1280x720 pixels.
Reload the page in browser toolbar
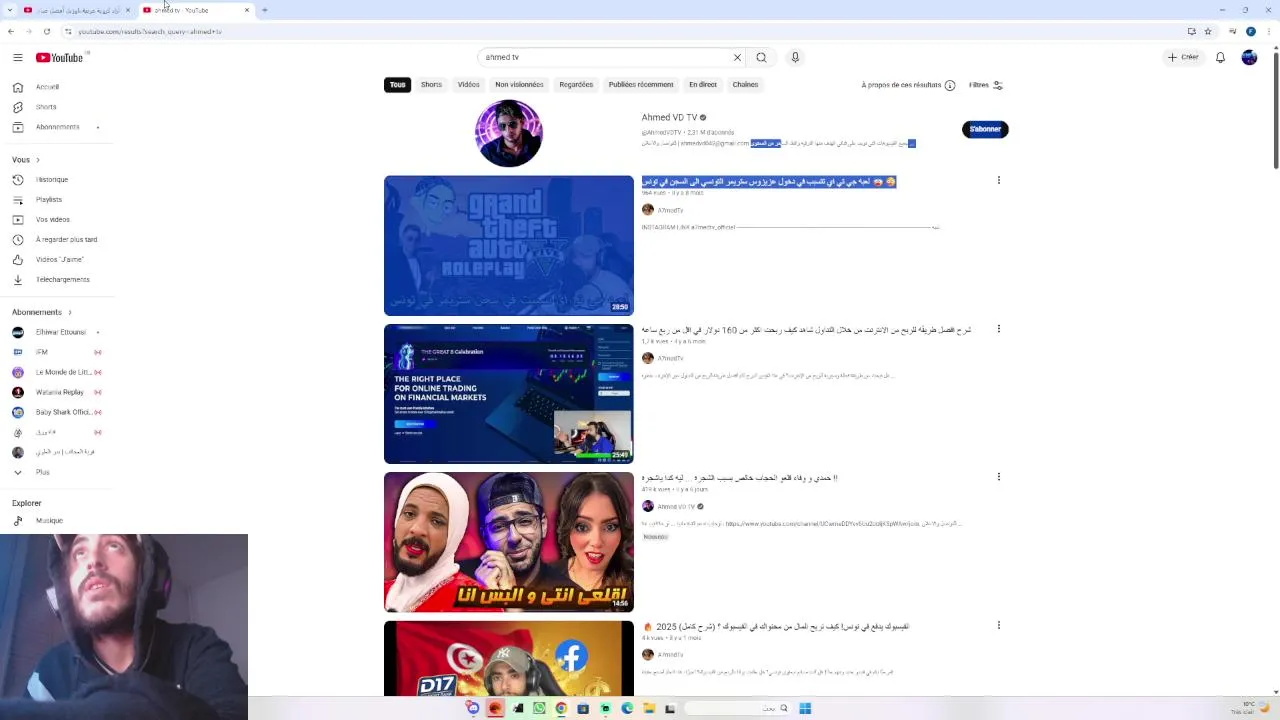tap(46, 31)
